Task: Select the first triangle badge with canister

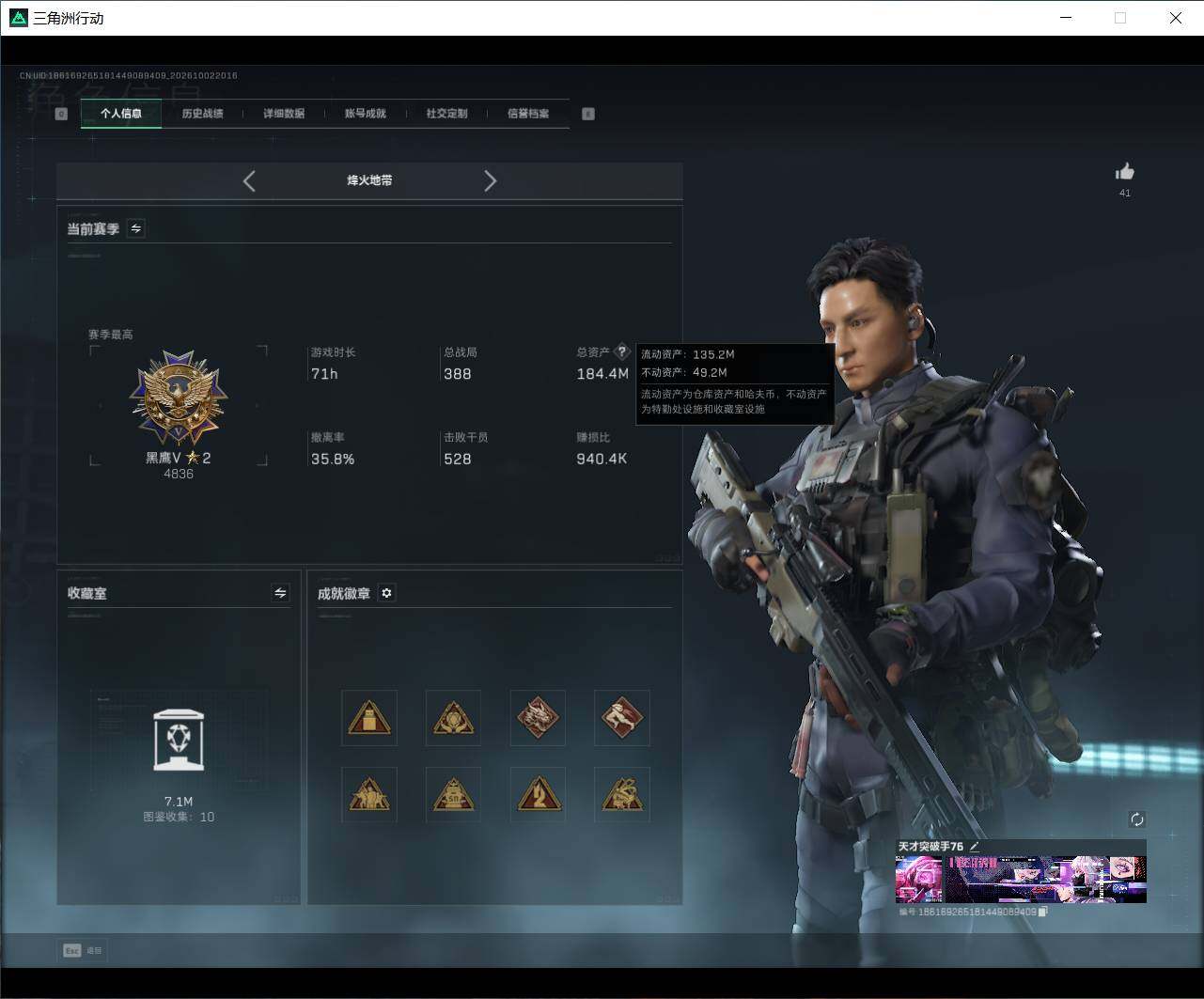Action: coord(369,718)
